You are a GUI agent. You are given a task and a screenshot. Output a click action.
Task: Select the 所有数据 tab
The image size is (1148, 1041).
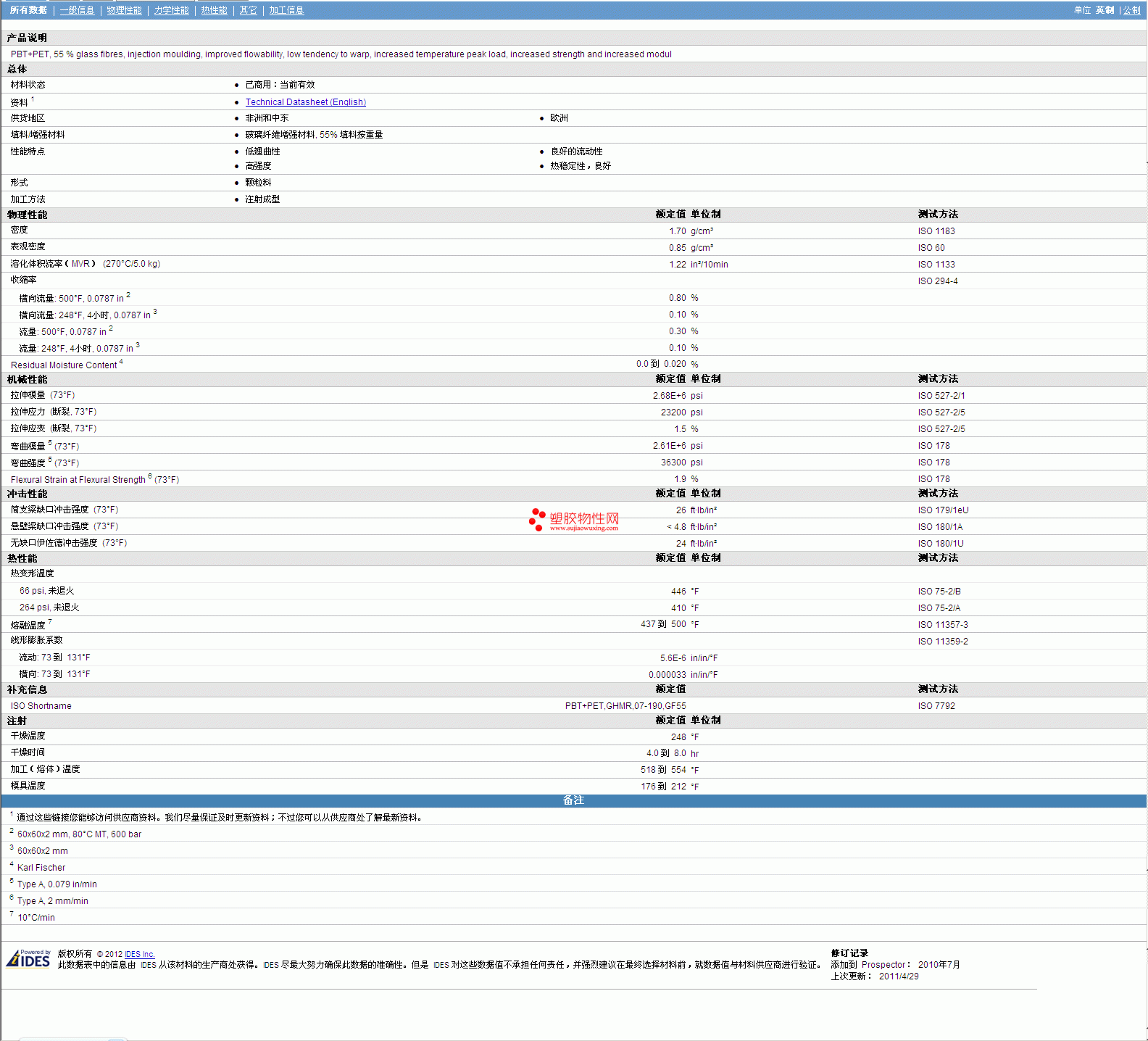tap(28, 10)
